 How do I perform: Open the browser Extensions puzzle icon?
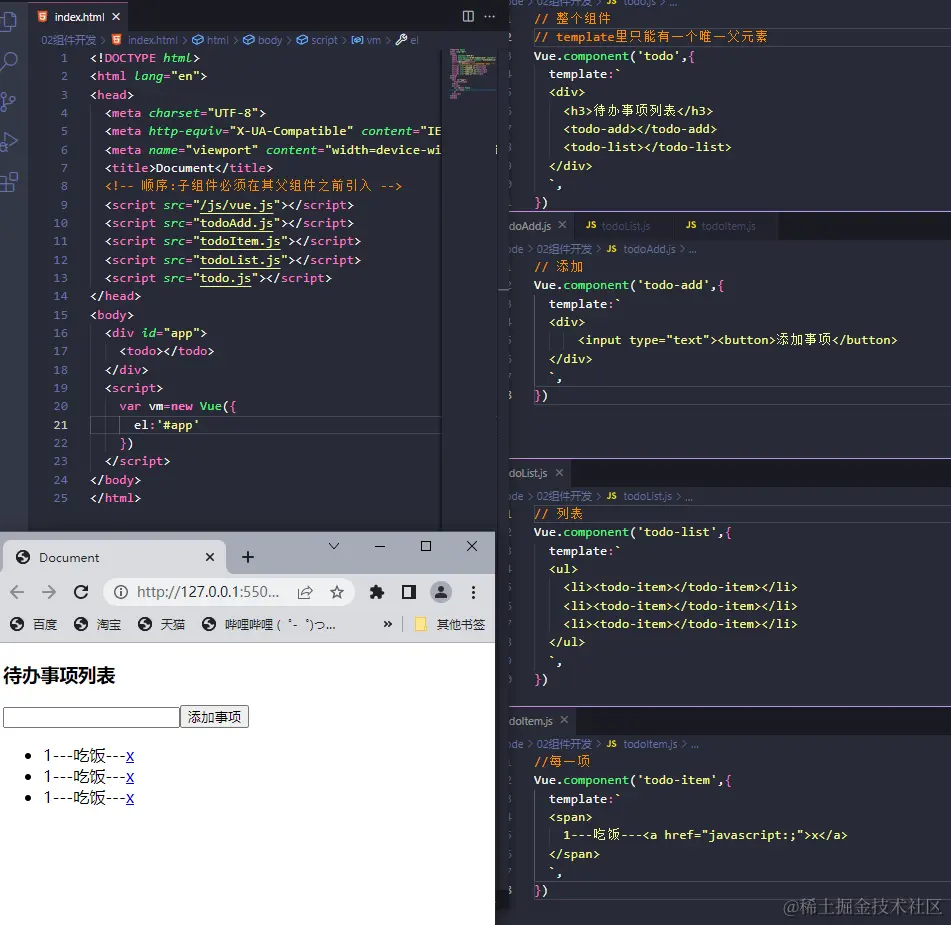[x=377, y=592]
